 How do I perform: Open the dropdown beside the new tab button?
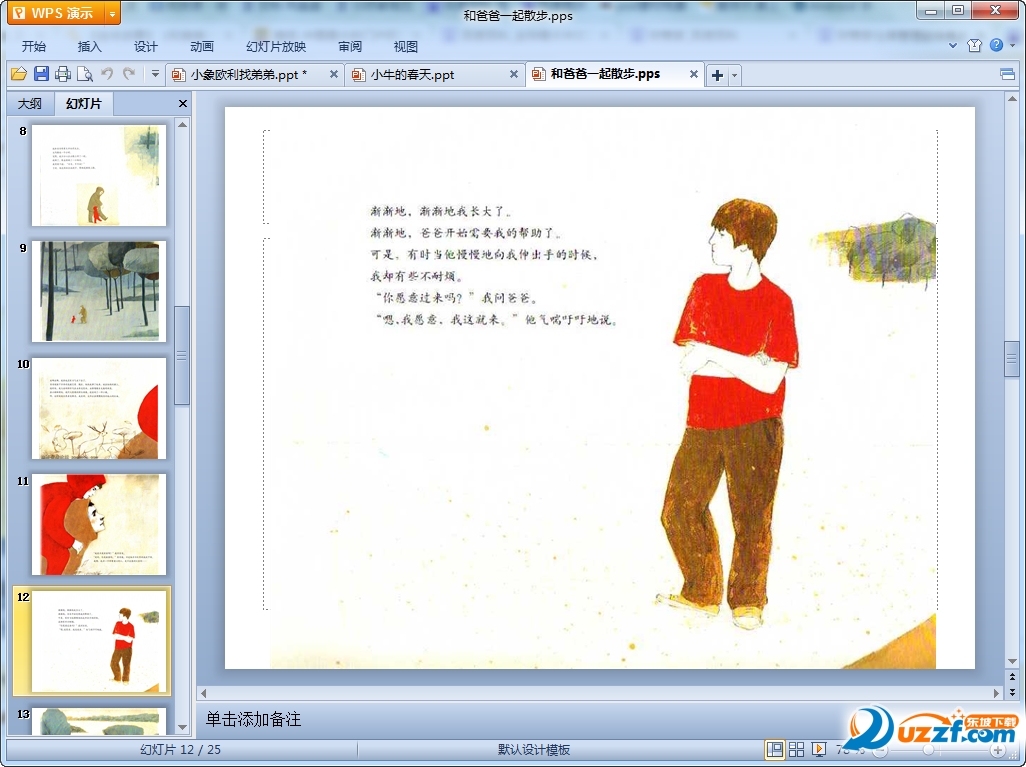[x=734, y=75]
